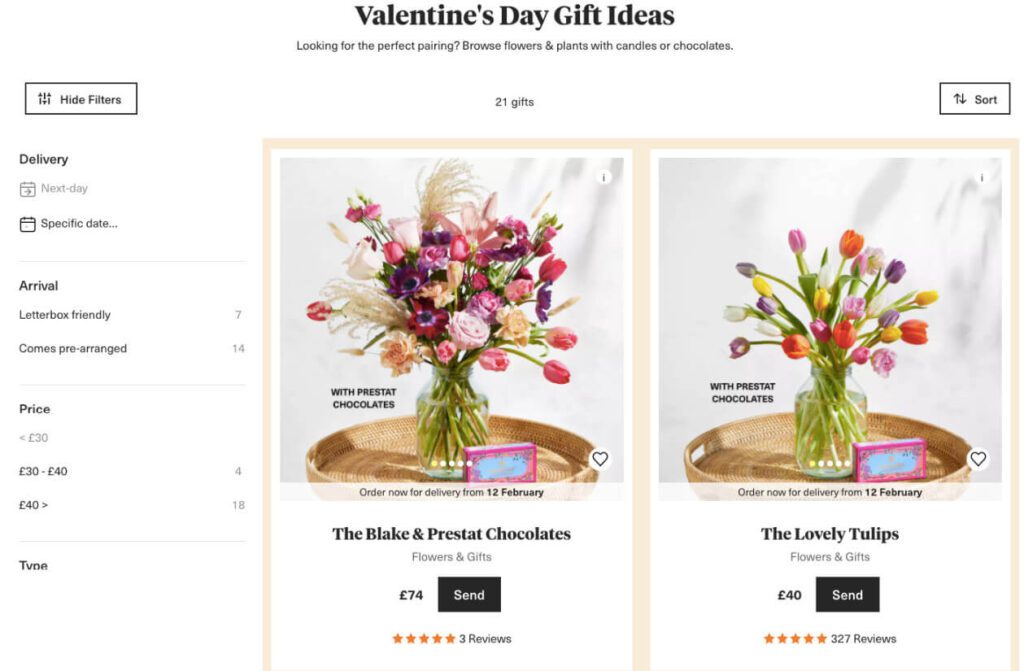Open The Blake & Prestat Chocolates title link
This screenshot has height=671, width=1024.
click(x=451, y=534)
